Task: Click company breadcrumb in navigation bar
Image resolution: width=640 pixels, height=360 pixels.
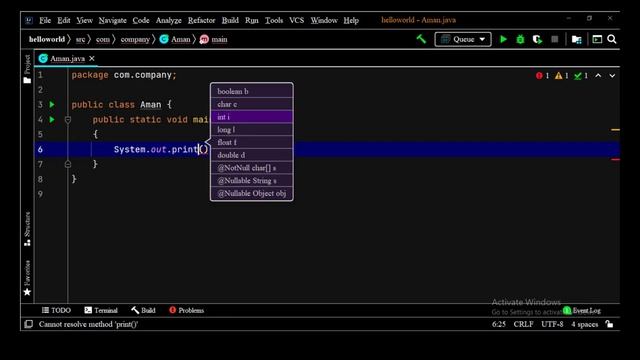Action: tap(135, 39)
